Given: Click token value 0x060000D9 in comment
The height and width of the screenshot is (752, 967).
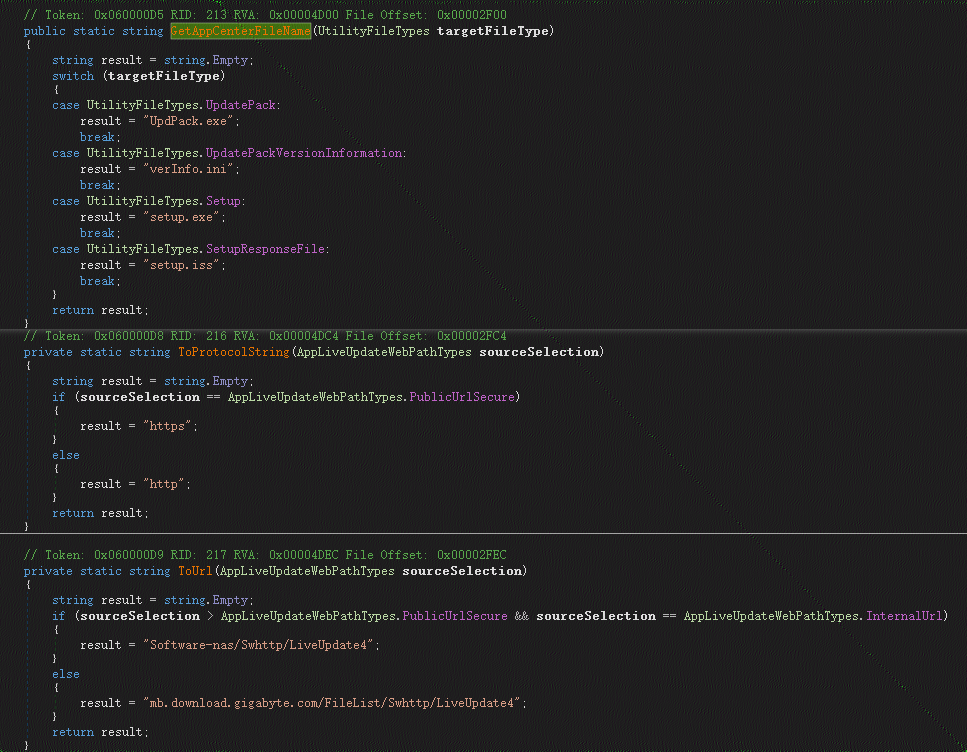Looking at the screenshot, I should coord(129,555).
